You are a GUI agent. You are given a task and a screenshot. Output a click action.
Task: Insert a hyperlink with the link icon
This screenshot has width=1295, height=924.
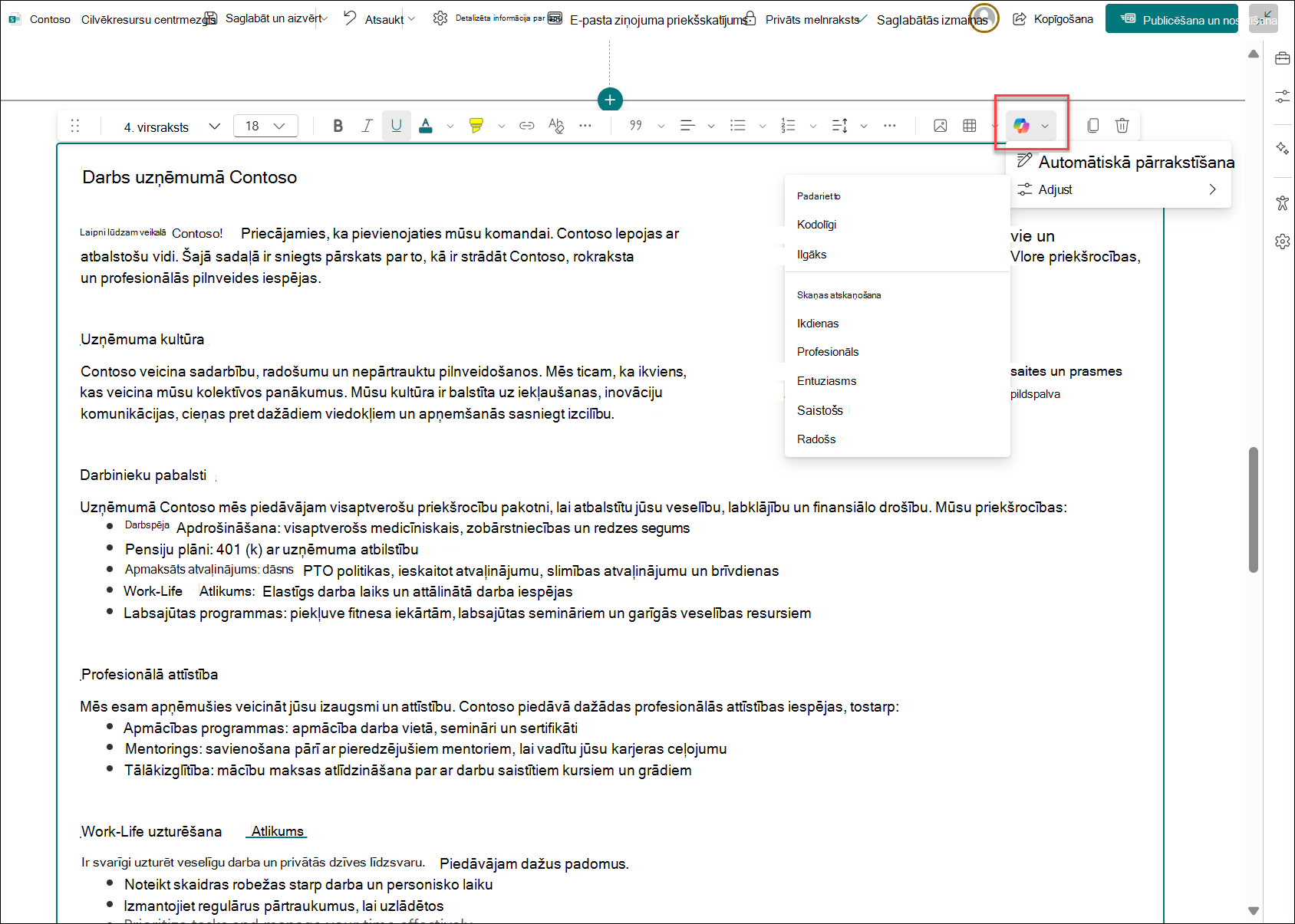[x=527, y=126]
